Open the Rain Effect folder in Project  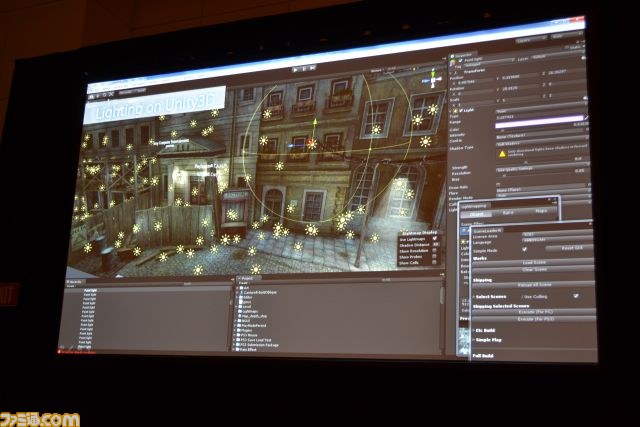click(x=250, y=349)
